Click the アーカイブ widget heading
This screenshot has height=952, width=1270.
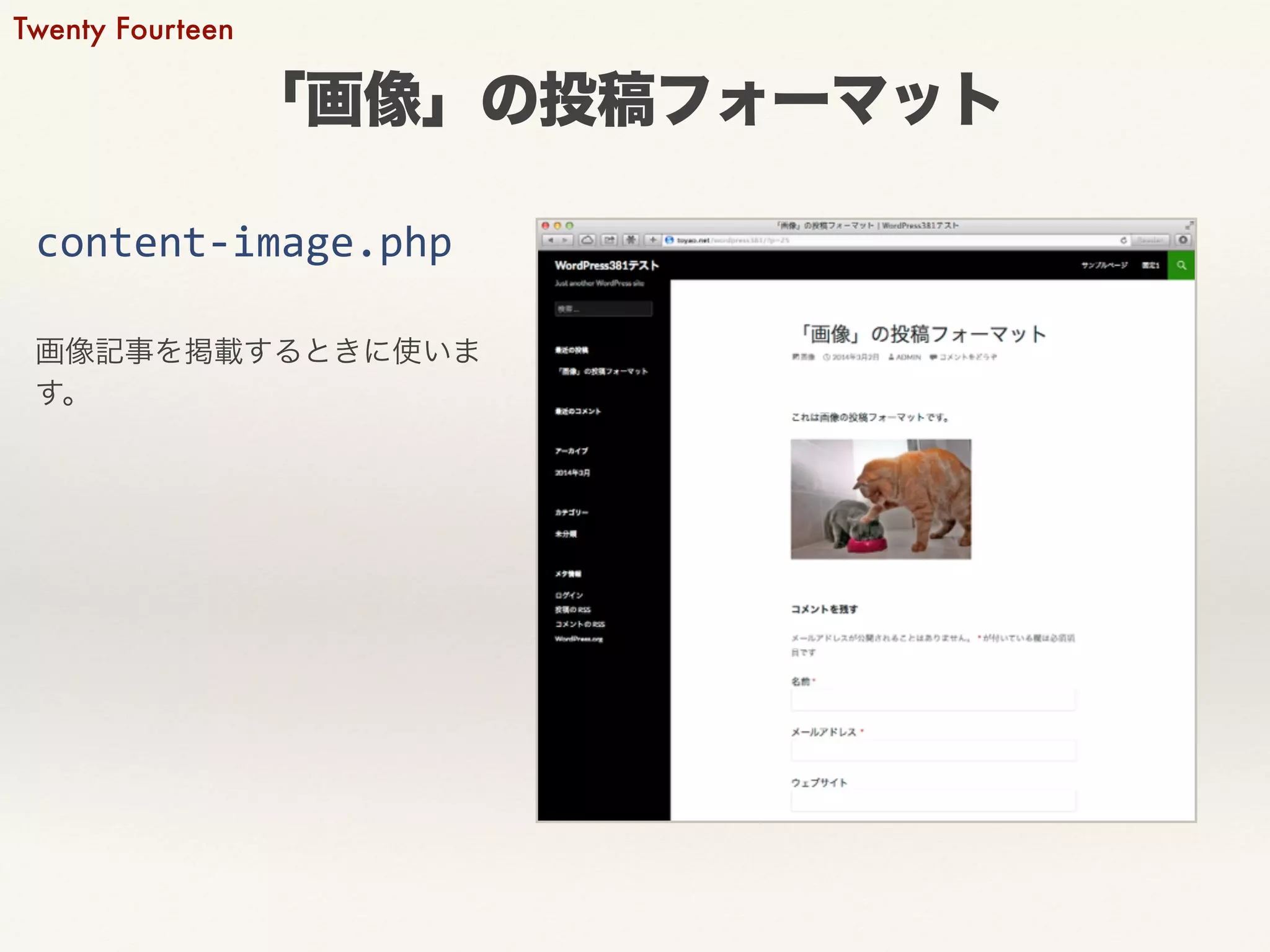571,451
